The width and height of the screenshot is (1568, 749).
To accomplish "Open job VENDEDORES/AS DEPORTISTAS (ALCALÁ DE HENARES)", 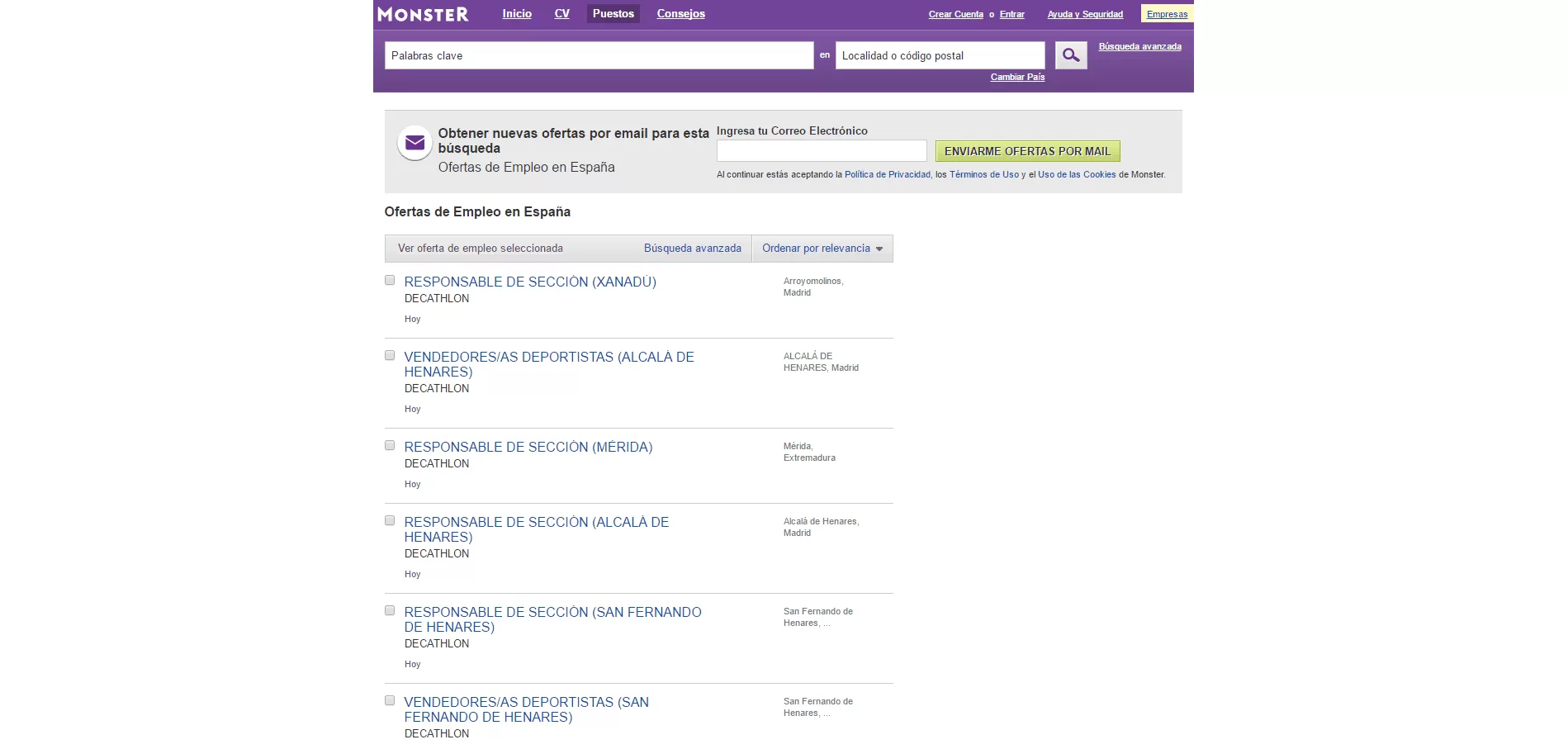I will [x=549, y=364].
